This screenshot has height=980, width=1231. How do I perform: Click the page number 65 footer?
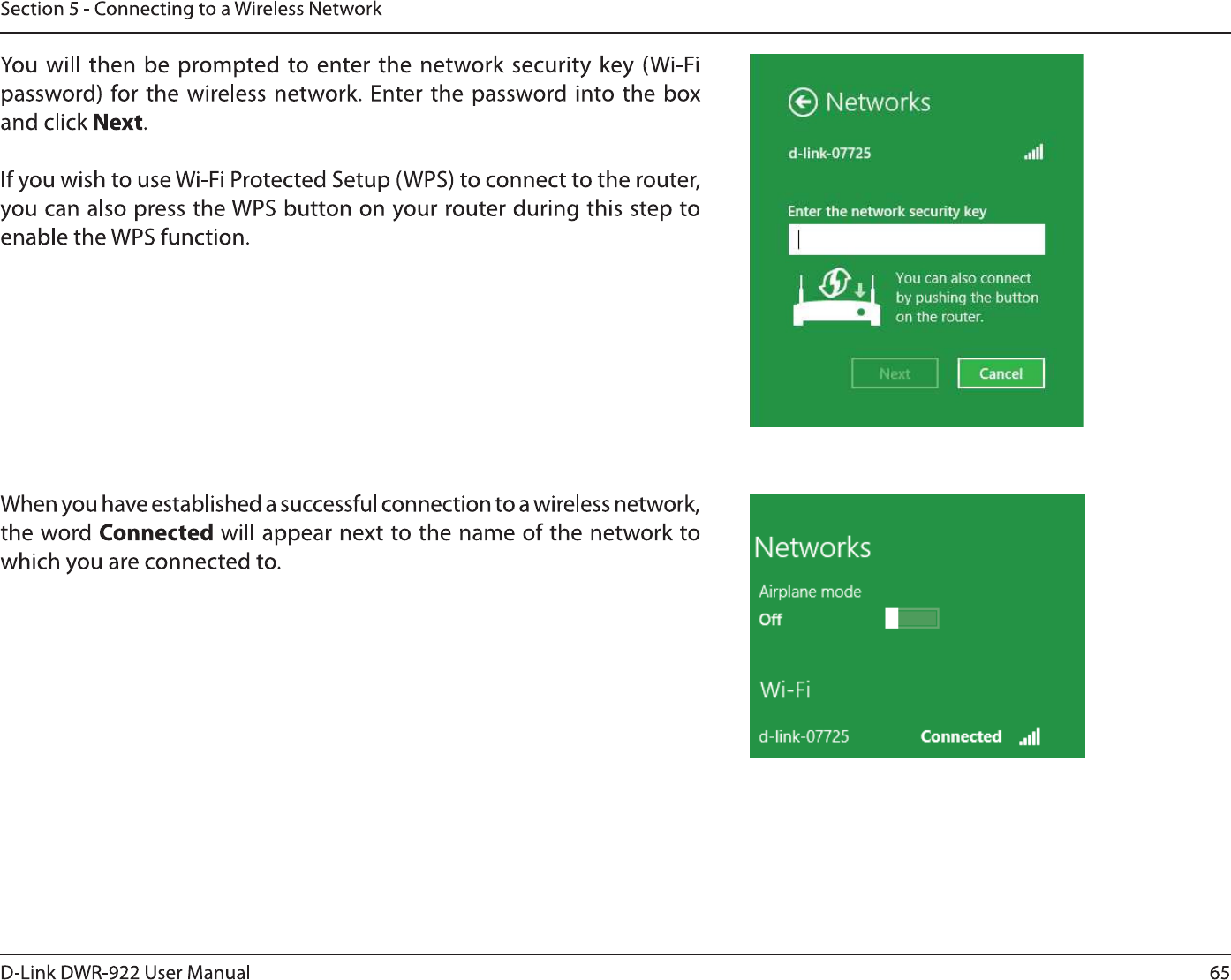pos(1220,972)
